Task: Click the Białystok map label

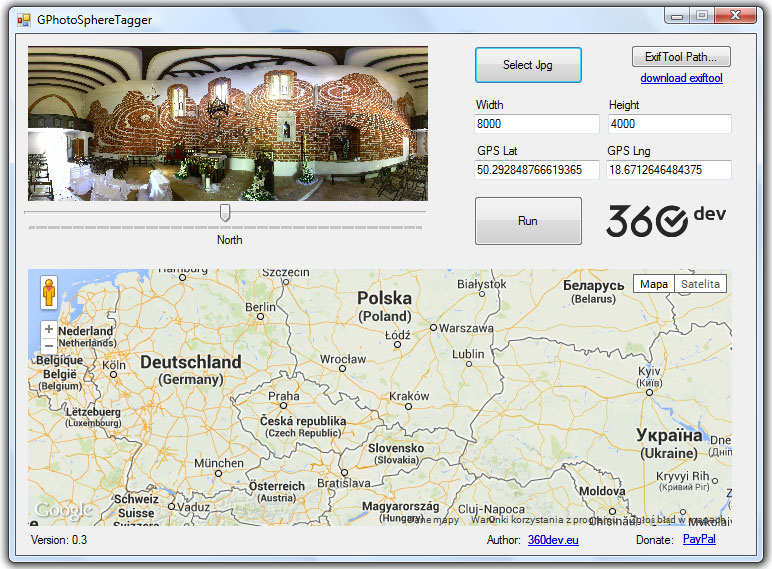Action: click(482, 284)
